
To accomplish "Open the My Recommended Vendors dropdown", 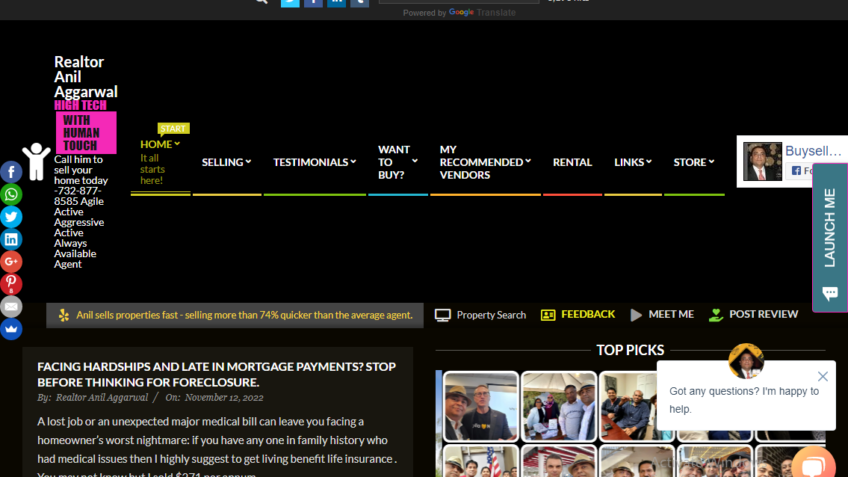I will click(485, 162).
